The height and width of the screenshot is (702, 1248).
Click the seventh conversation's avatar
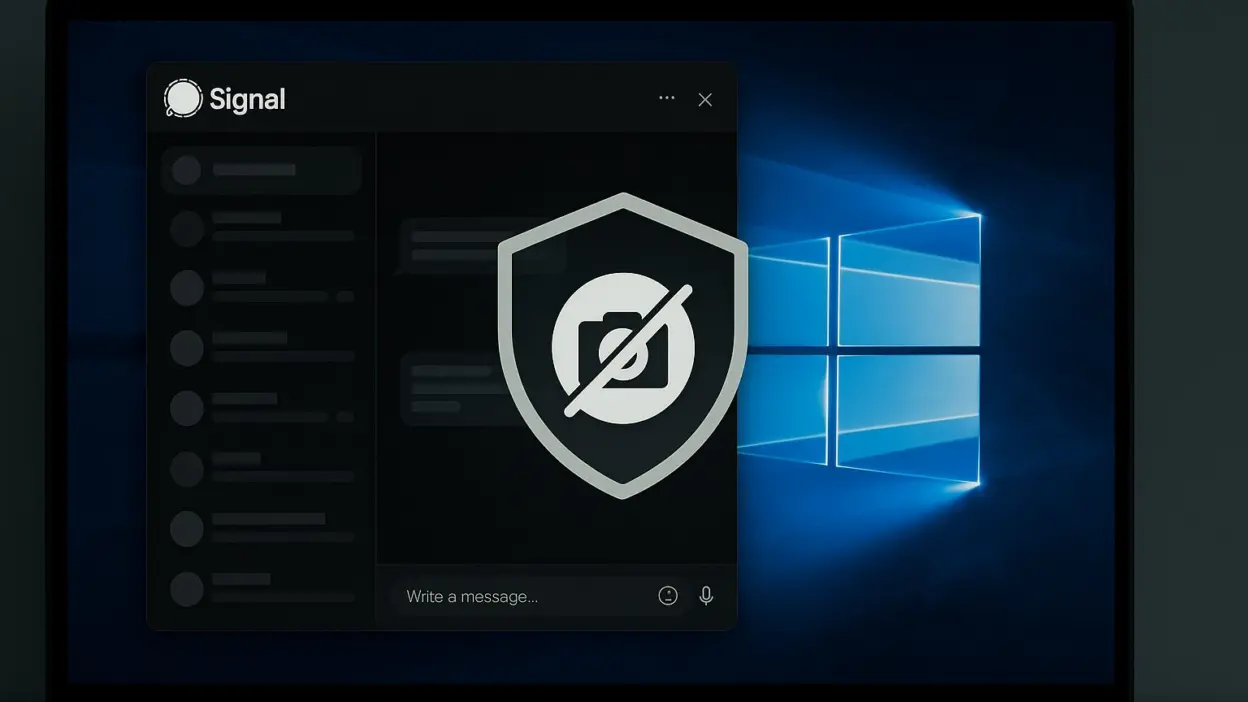(187, 529)
